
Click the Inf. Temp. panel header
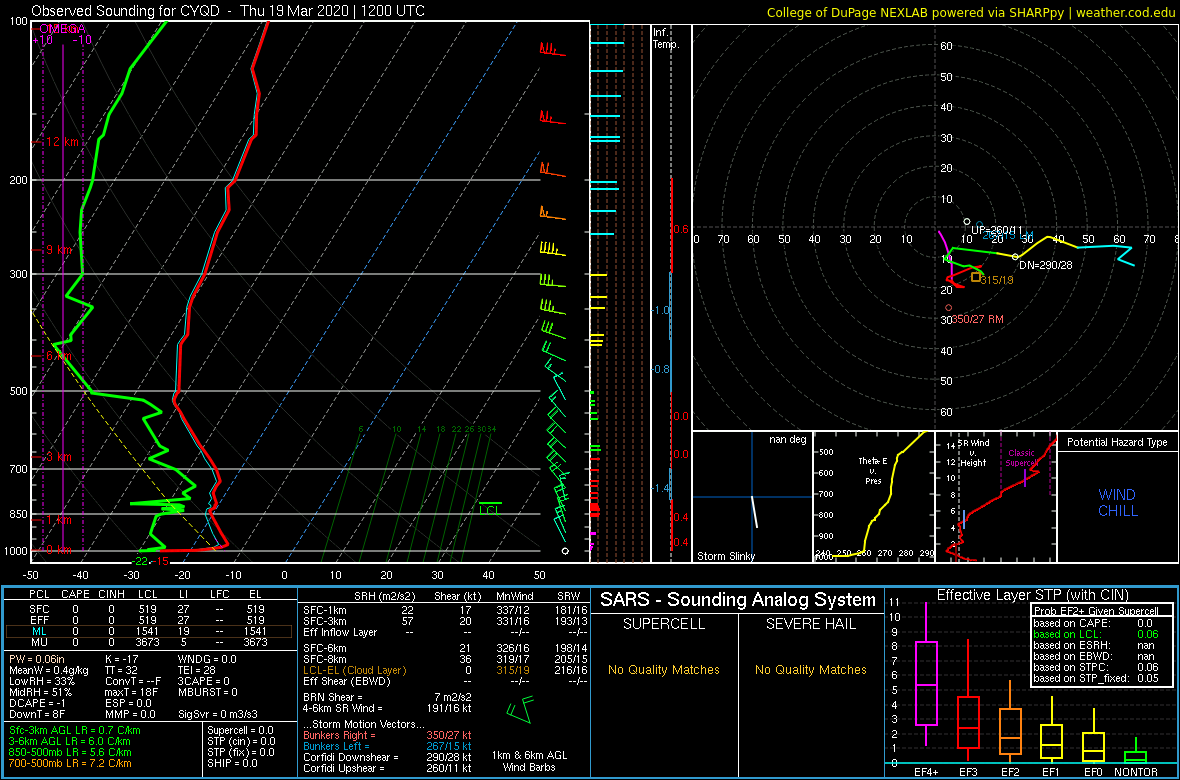(x=667, y=38)
